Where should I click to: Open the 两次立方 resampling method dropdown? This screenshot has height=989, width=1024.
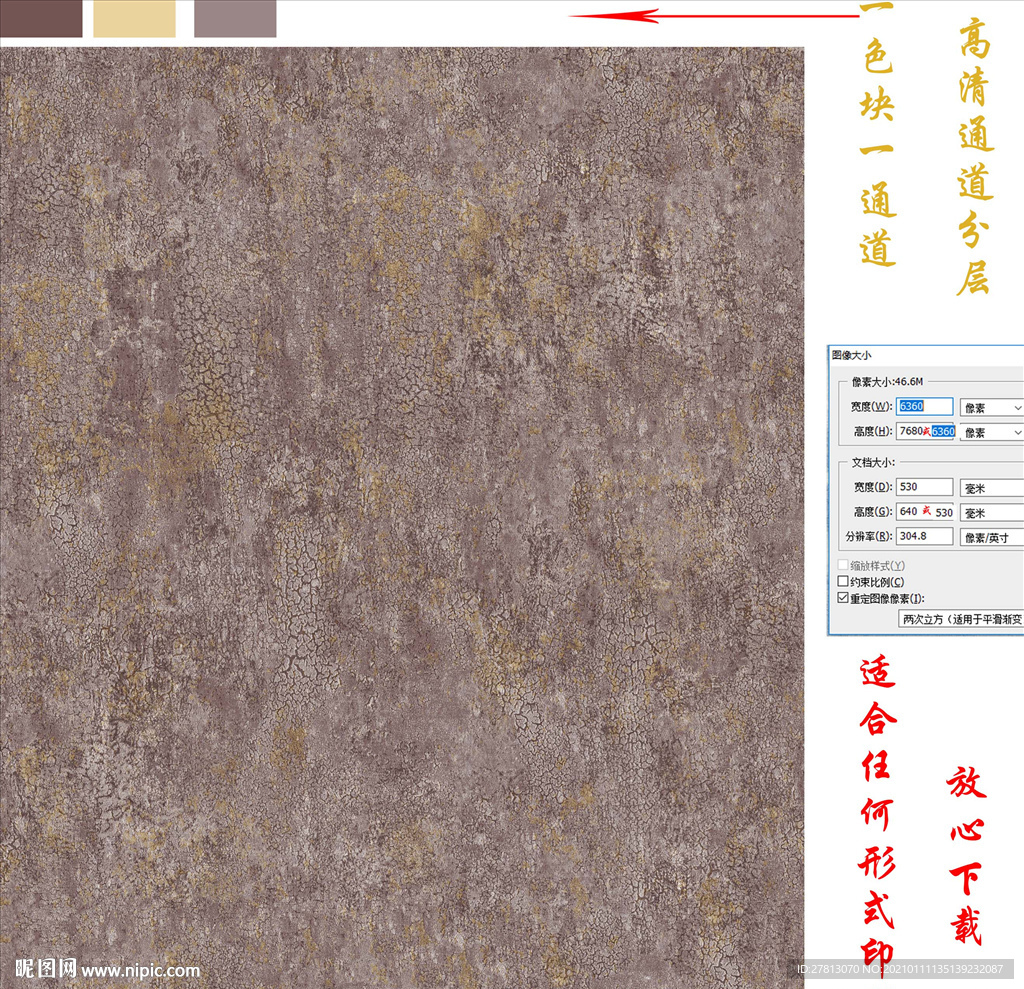pos(961,619)
